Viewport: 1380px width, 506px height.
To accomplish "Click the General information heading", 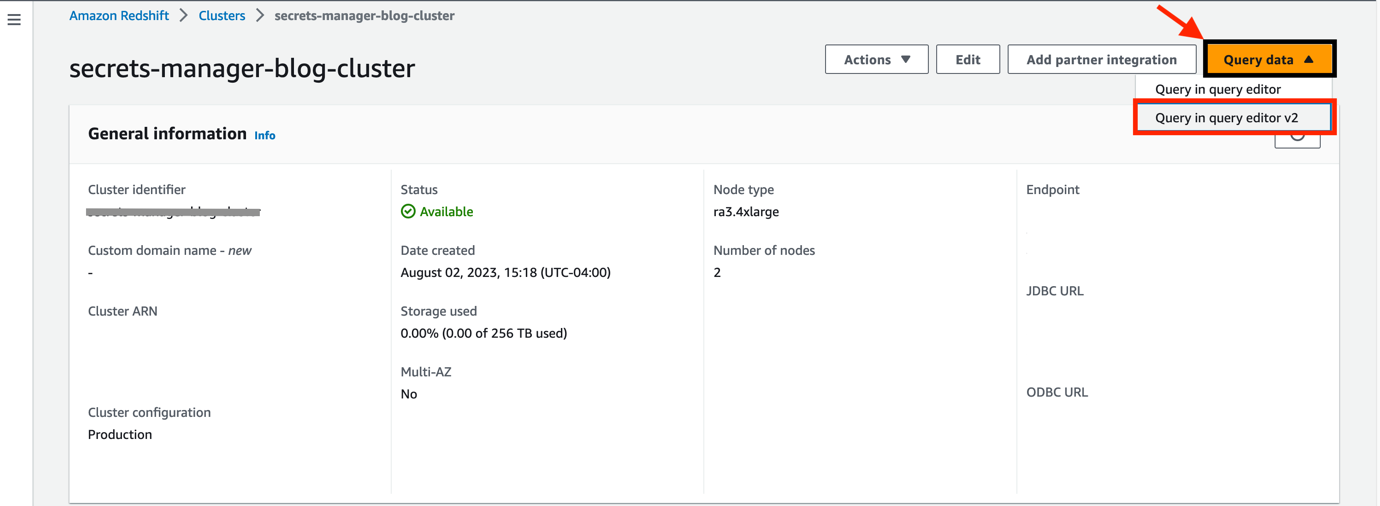I will click(167, 134).
